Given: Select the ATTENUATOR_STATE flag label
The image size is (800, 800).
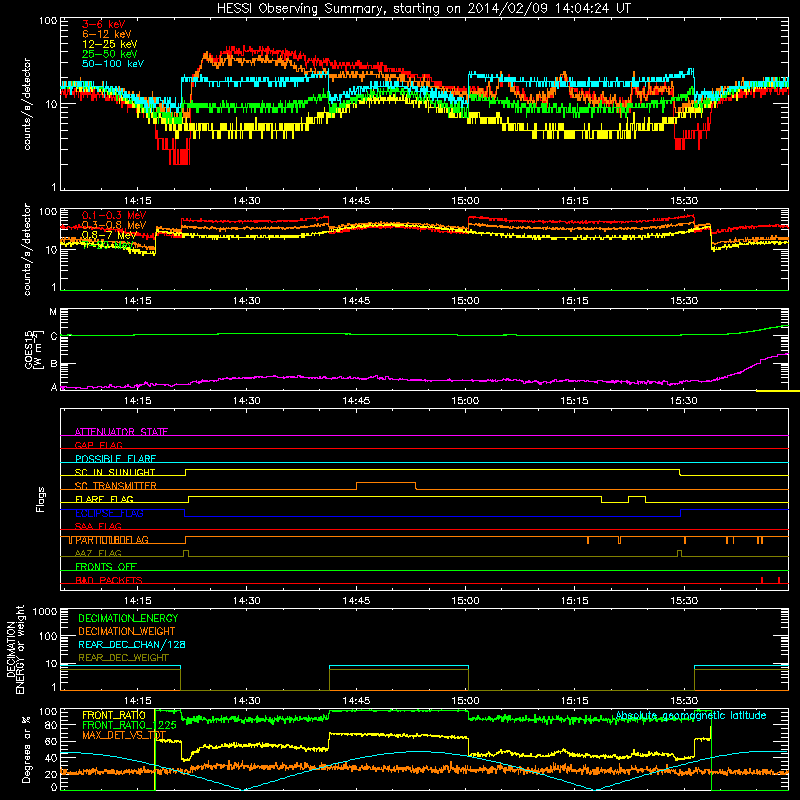Looking at the screenshot, I should coord(121,432).
